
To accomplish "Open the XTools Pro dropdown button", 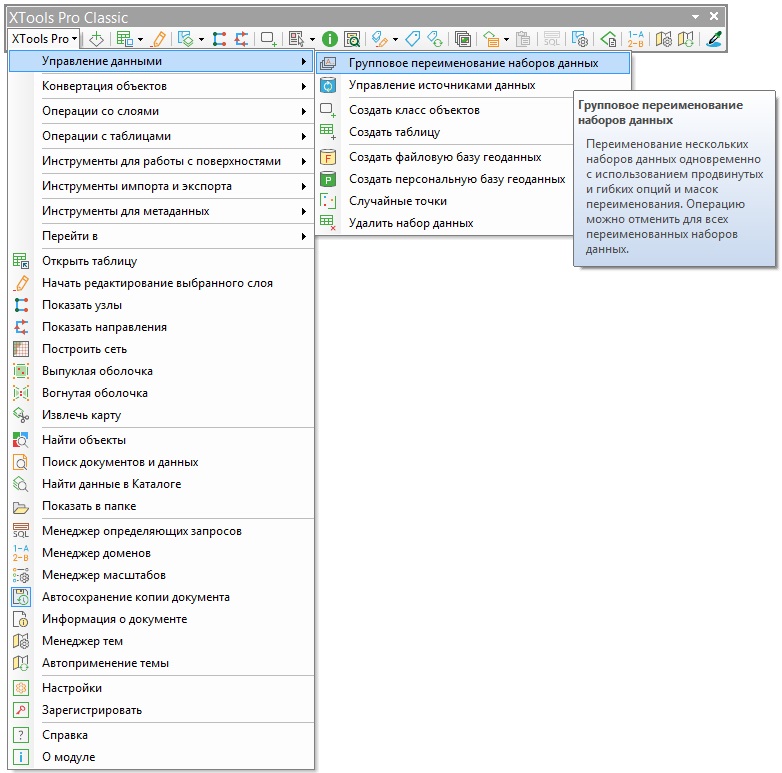I will click(44, 38).
